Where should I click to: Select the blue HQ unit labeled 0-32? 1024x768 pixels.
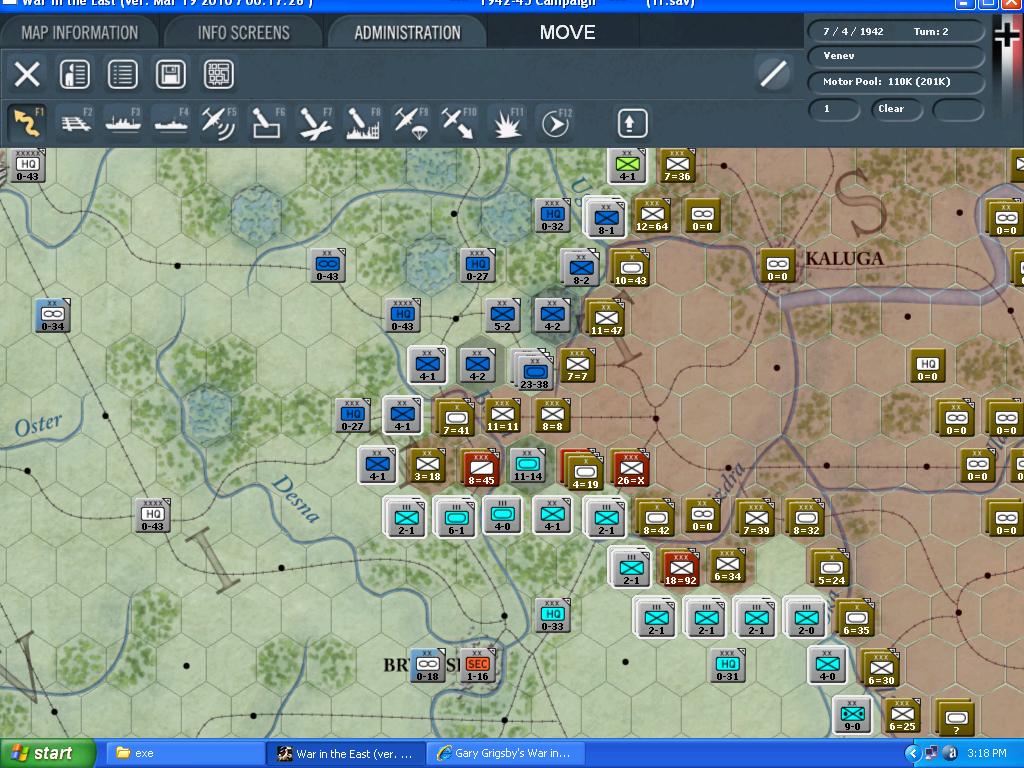[x=552, y=216]
